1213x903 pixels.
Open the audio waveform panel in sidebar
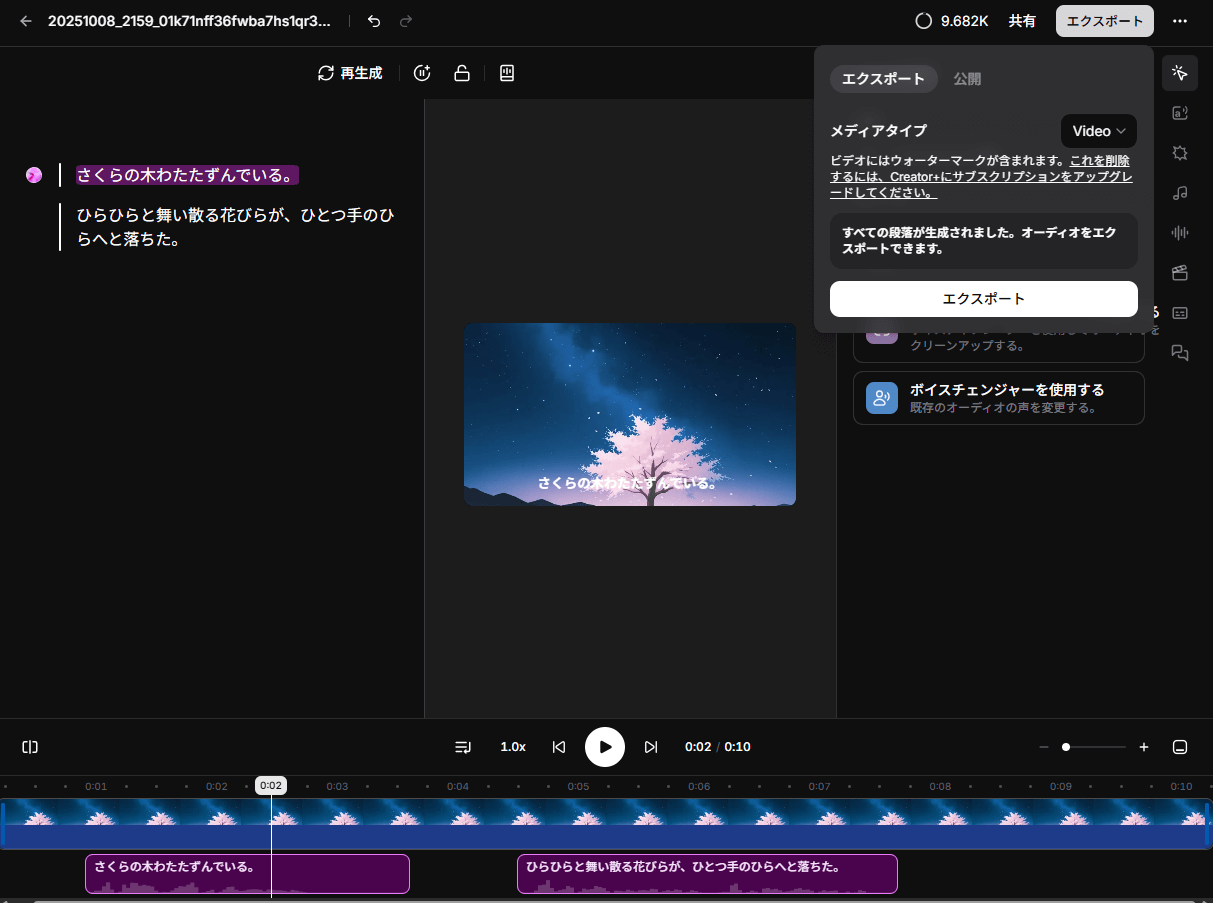click(1180, 233)
